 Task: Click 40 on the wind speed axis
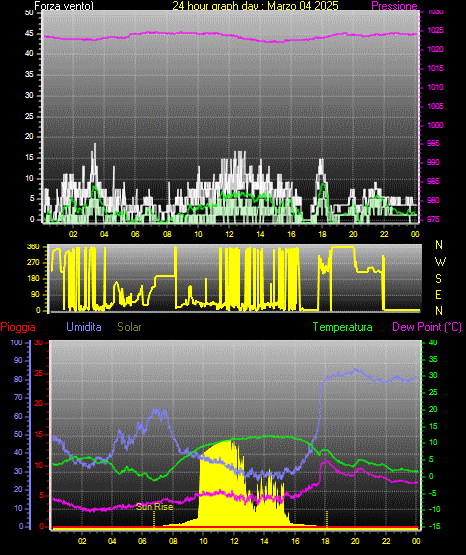click(29, 54)
